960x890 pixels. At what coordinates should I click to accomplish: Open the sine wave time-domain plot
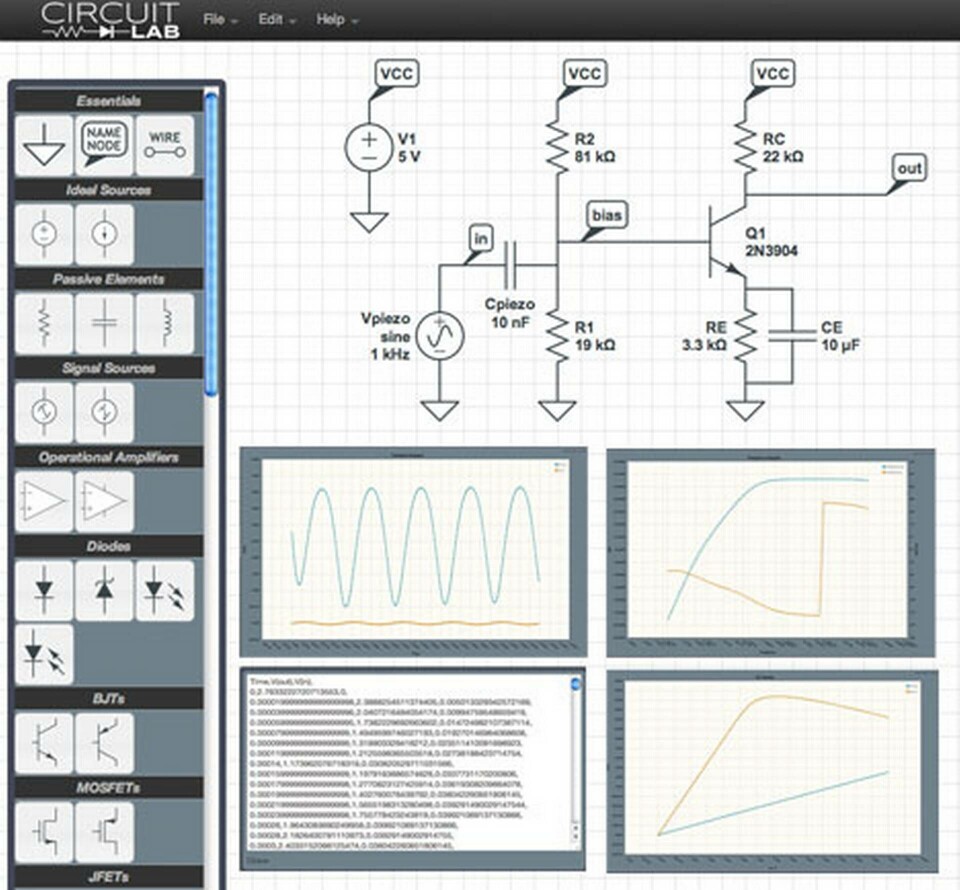414,552
